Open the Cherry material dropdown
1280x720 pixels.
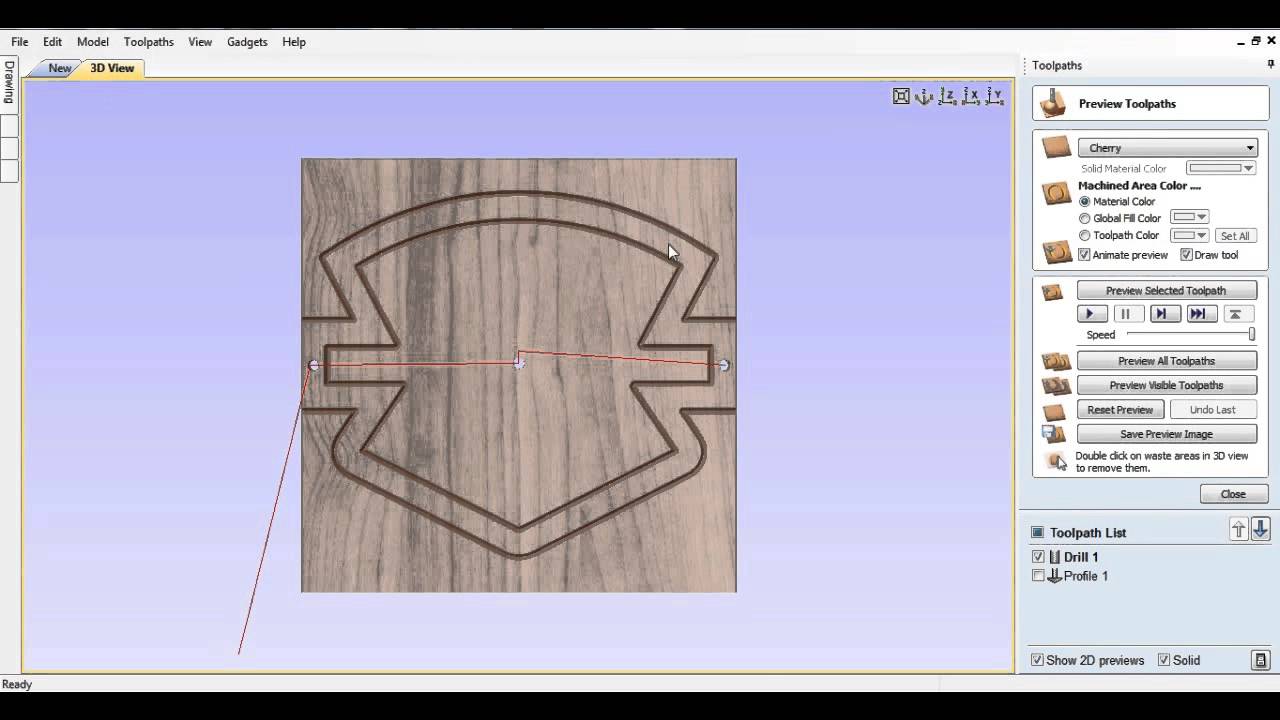click(x=1166, y=148)
